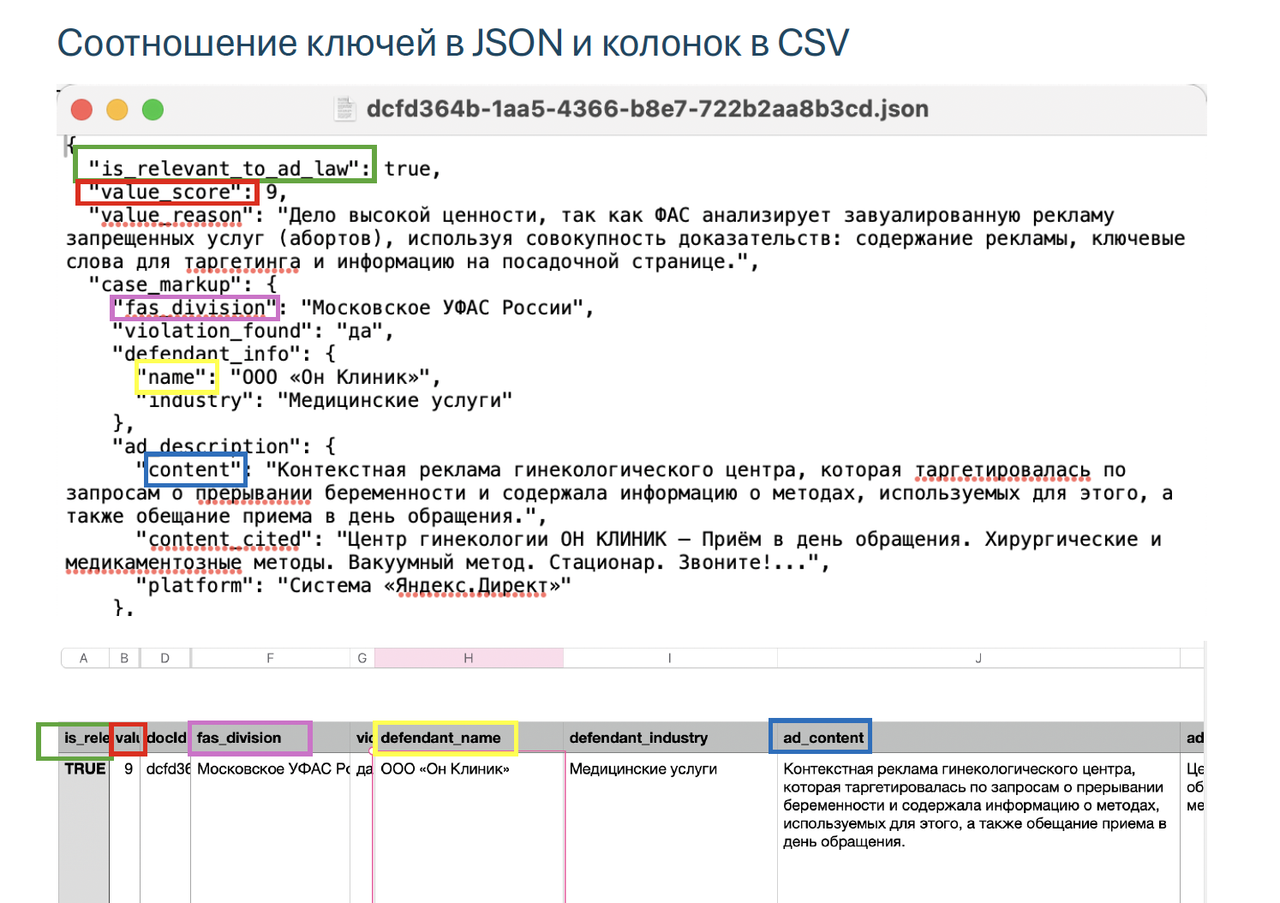This screenshot has width=1280, height=903.
Task: Select spreadsheet column F header
Action: (270, 657)
